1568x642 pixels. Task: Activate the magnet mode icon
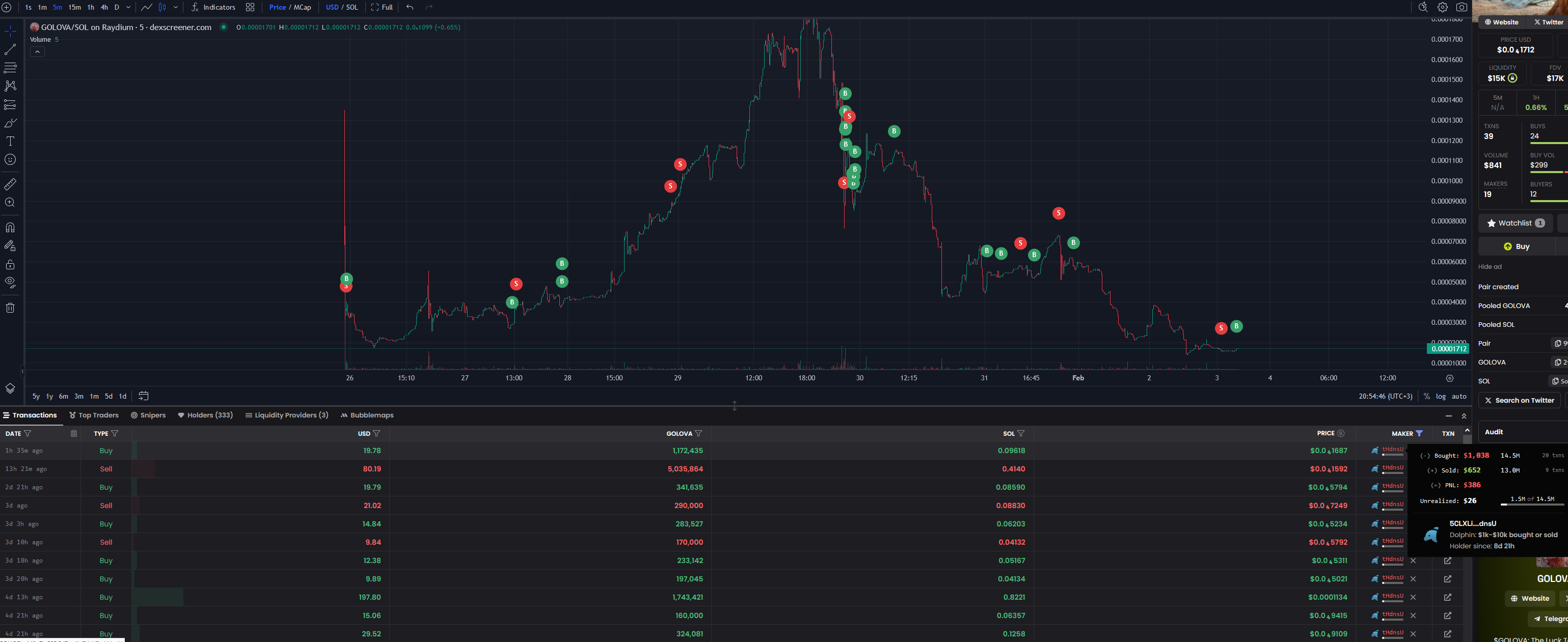10,228
